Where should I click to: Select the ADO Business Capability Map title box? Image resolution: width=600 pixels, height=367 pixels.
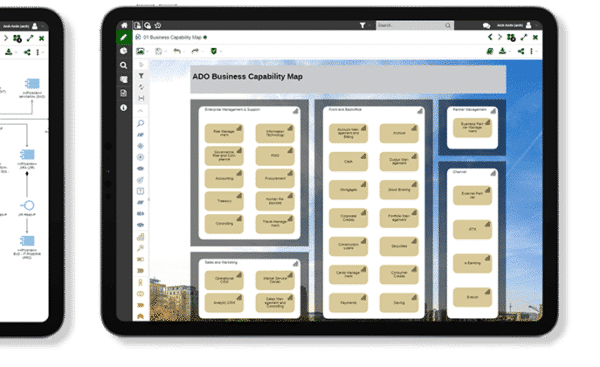click(348, 79)
